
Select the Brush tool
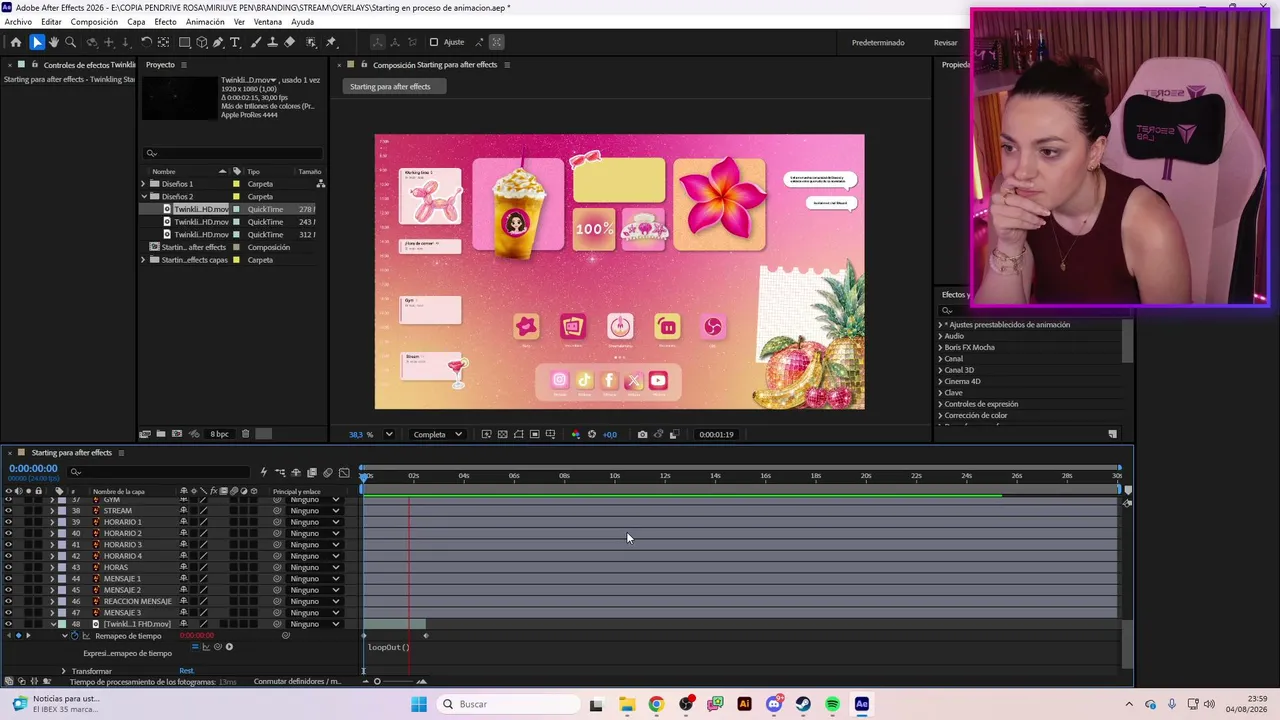tap(256, 42)
